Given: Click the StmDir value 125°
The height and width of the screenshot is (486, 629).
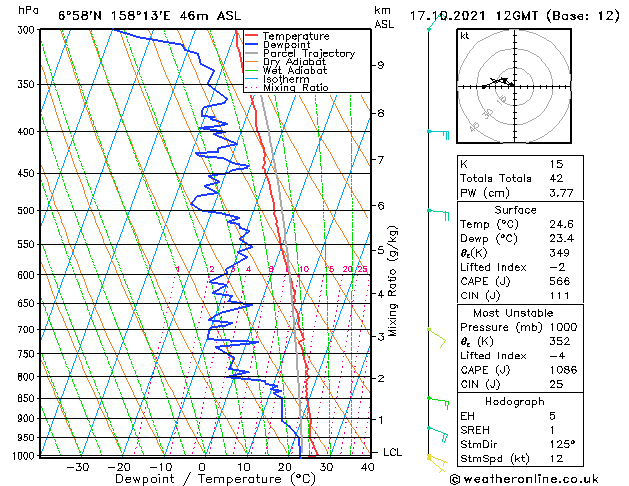Looking at the screenshot, I should 562,444.
